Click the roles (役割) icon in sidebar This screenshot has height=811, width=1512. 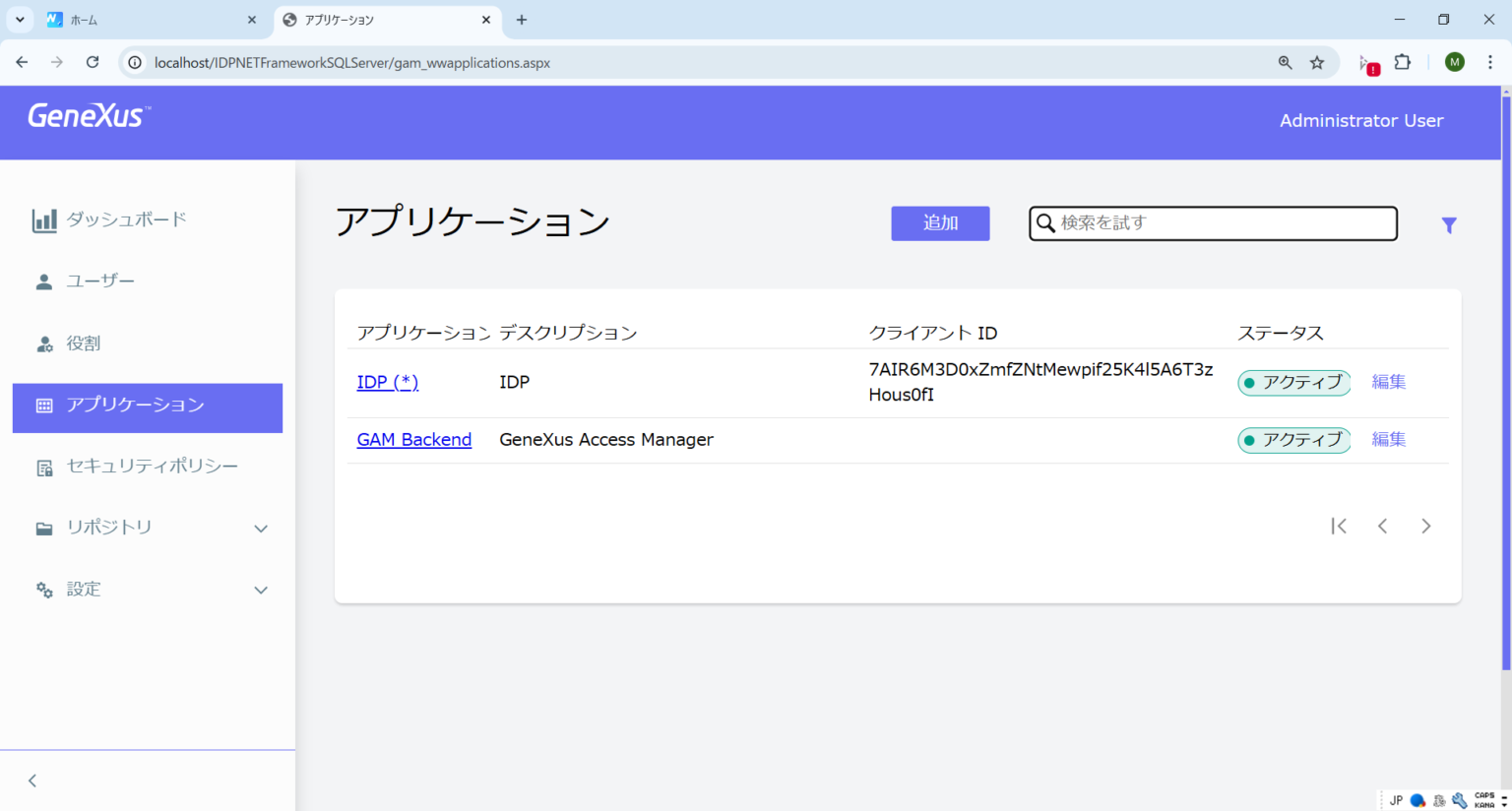click(x=43, y=343)
